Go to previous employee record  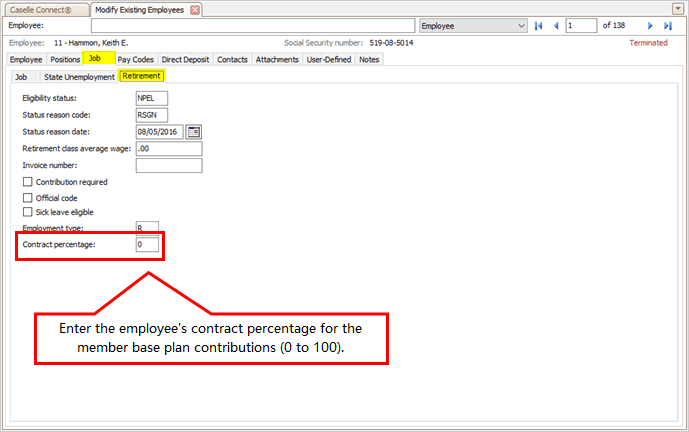tap(555, 25)
